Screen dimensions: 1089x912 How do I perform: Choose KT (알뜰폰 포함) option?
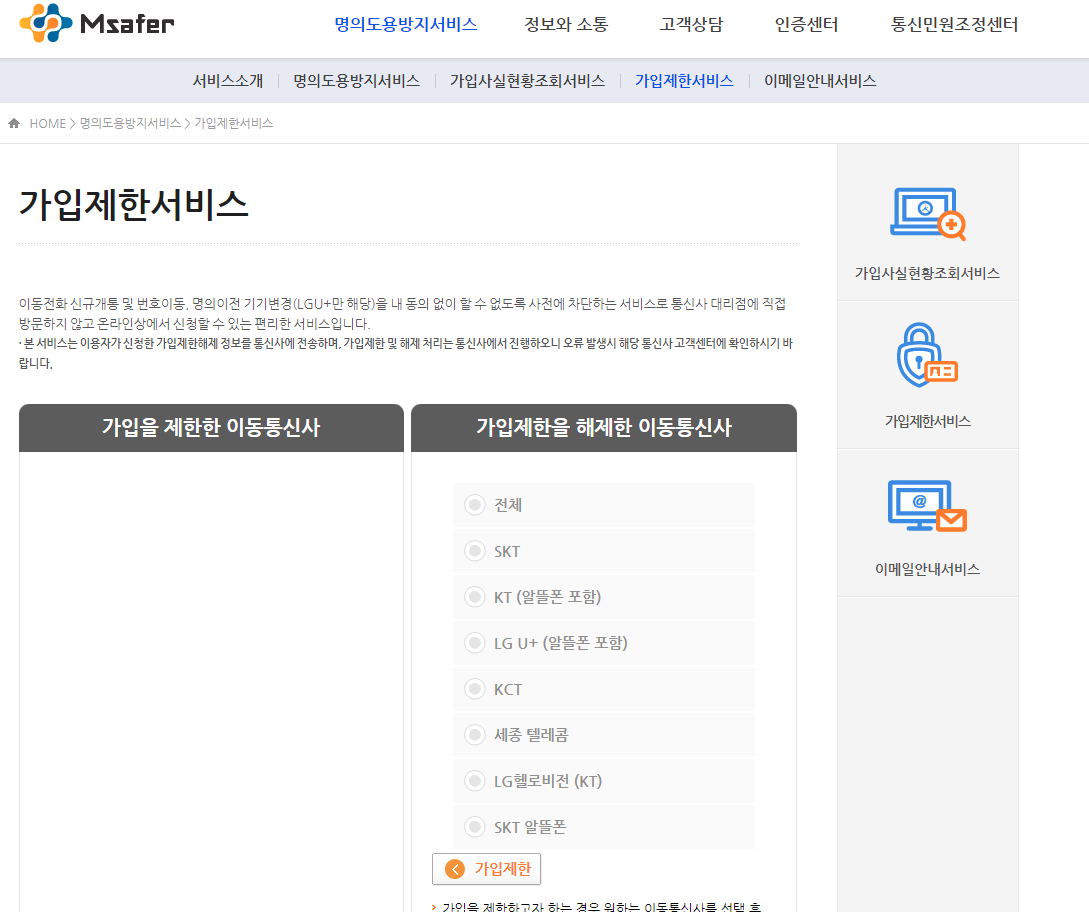[473, 596]
